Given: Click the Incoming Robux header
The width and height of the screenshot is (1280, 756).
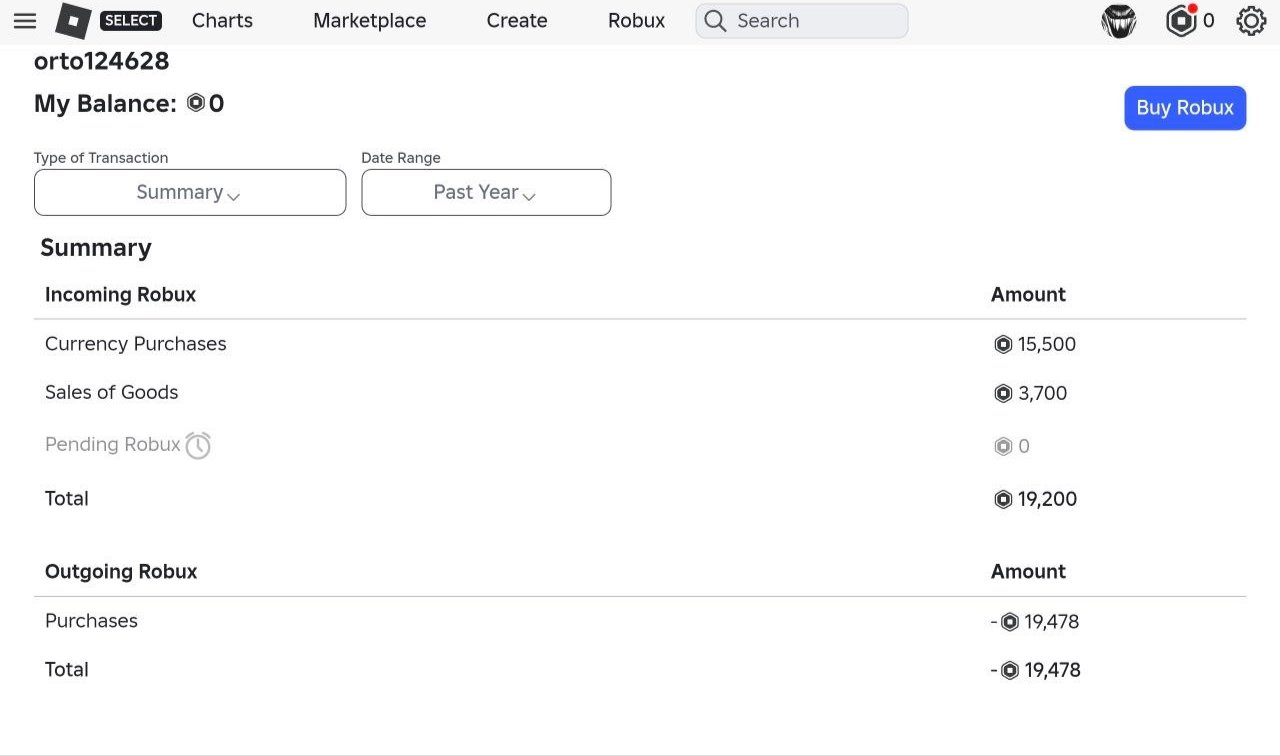Looking at the screenshot, I should [120, 294].
